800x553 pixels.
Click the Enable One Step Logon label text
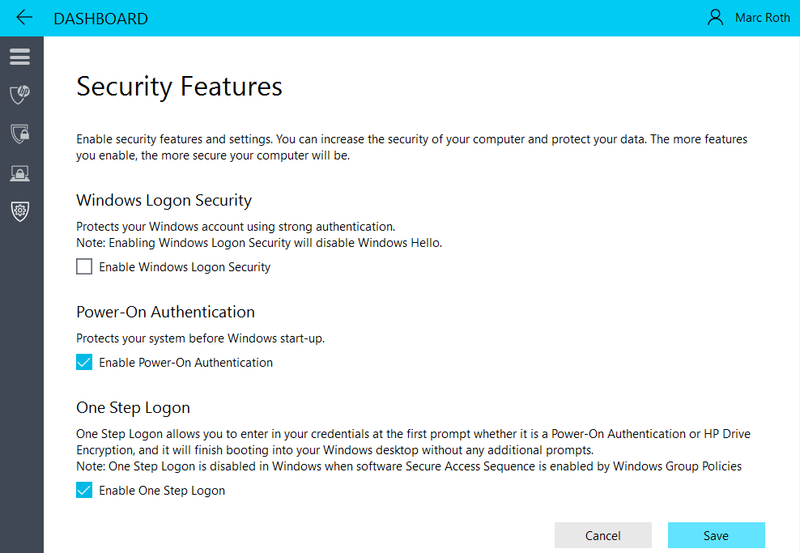162,491
